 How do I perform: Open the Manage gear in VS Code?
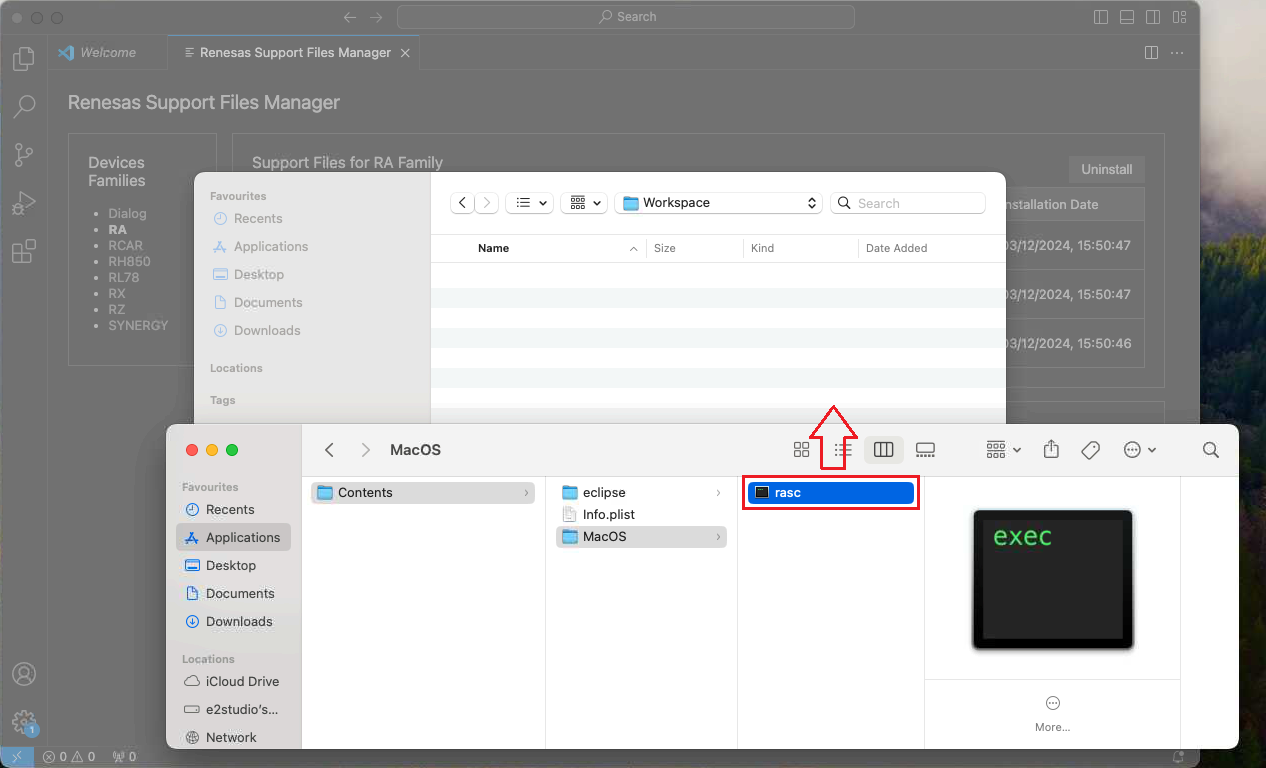point(24,721)
